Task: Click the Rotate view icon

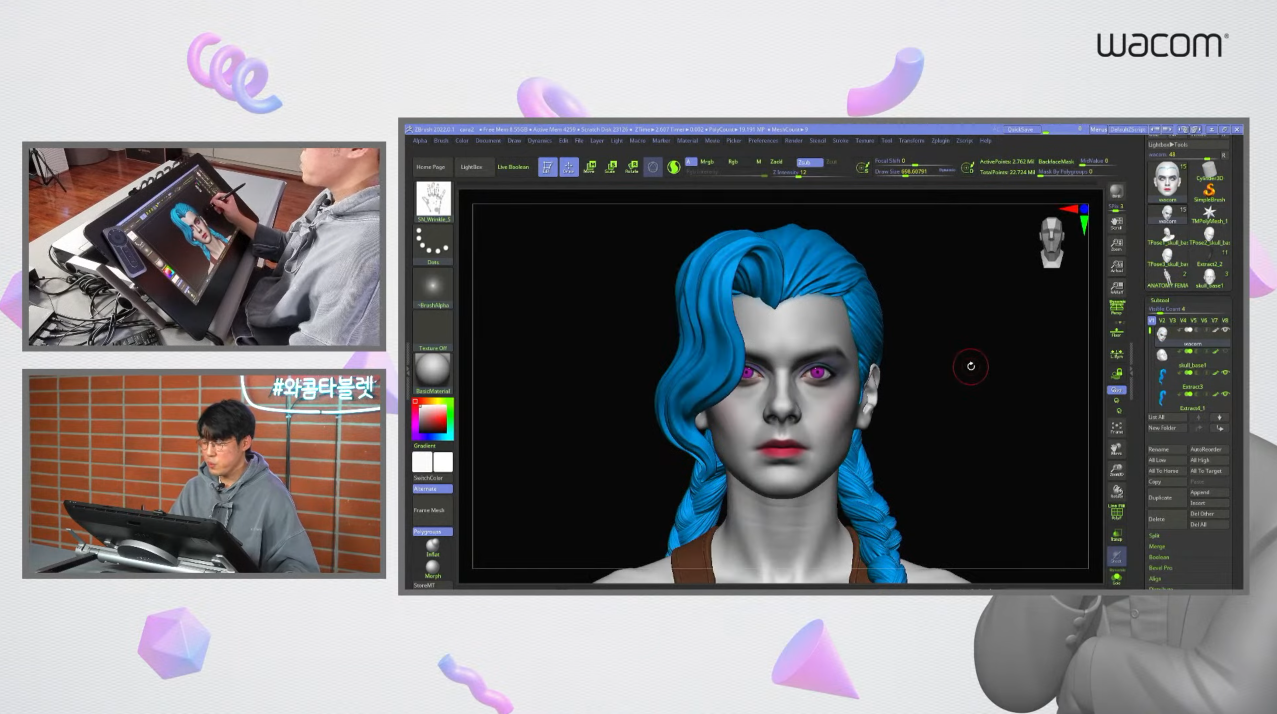Action: tap(1117, 492)
